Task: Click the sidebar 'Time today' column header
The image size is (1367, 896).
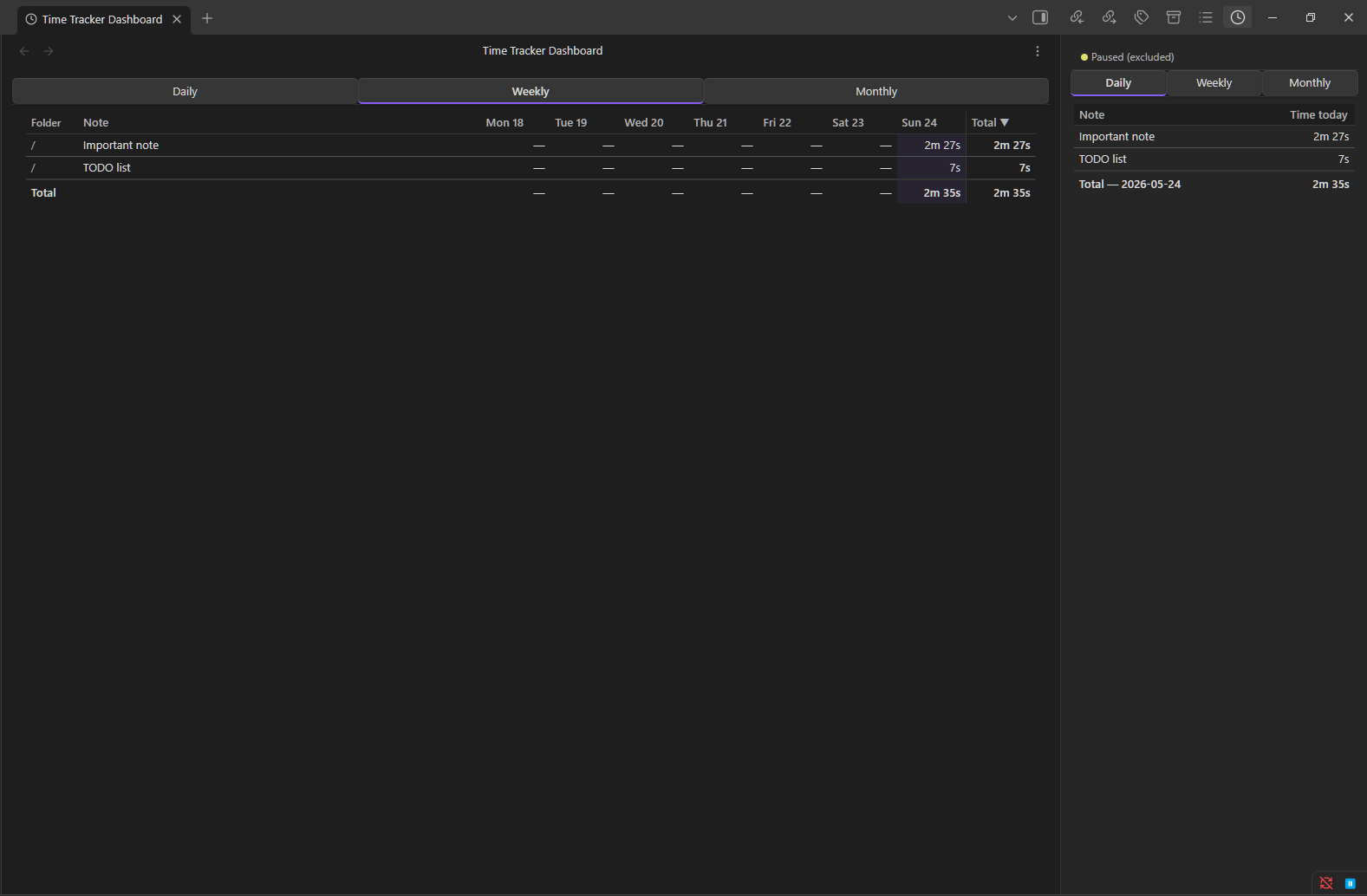Action: [1318, 115]
